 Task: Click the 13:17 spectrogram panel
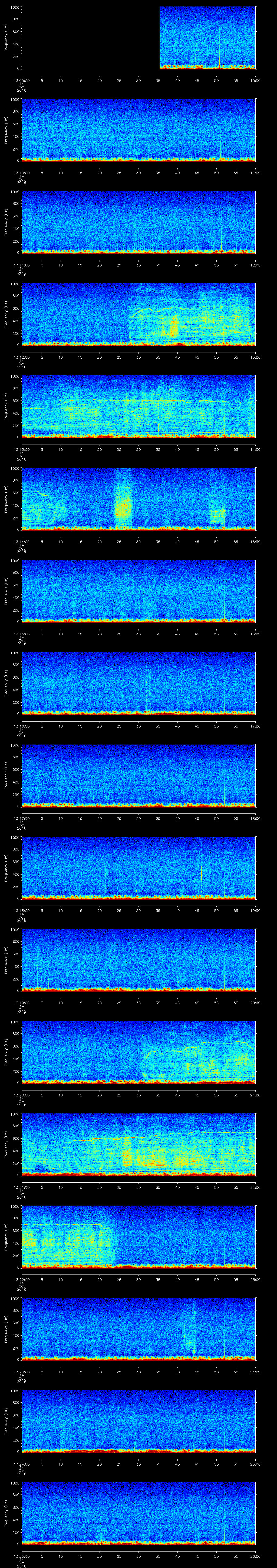pos(139,775)
